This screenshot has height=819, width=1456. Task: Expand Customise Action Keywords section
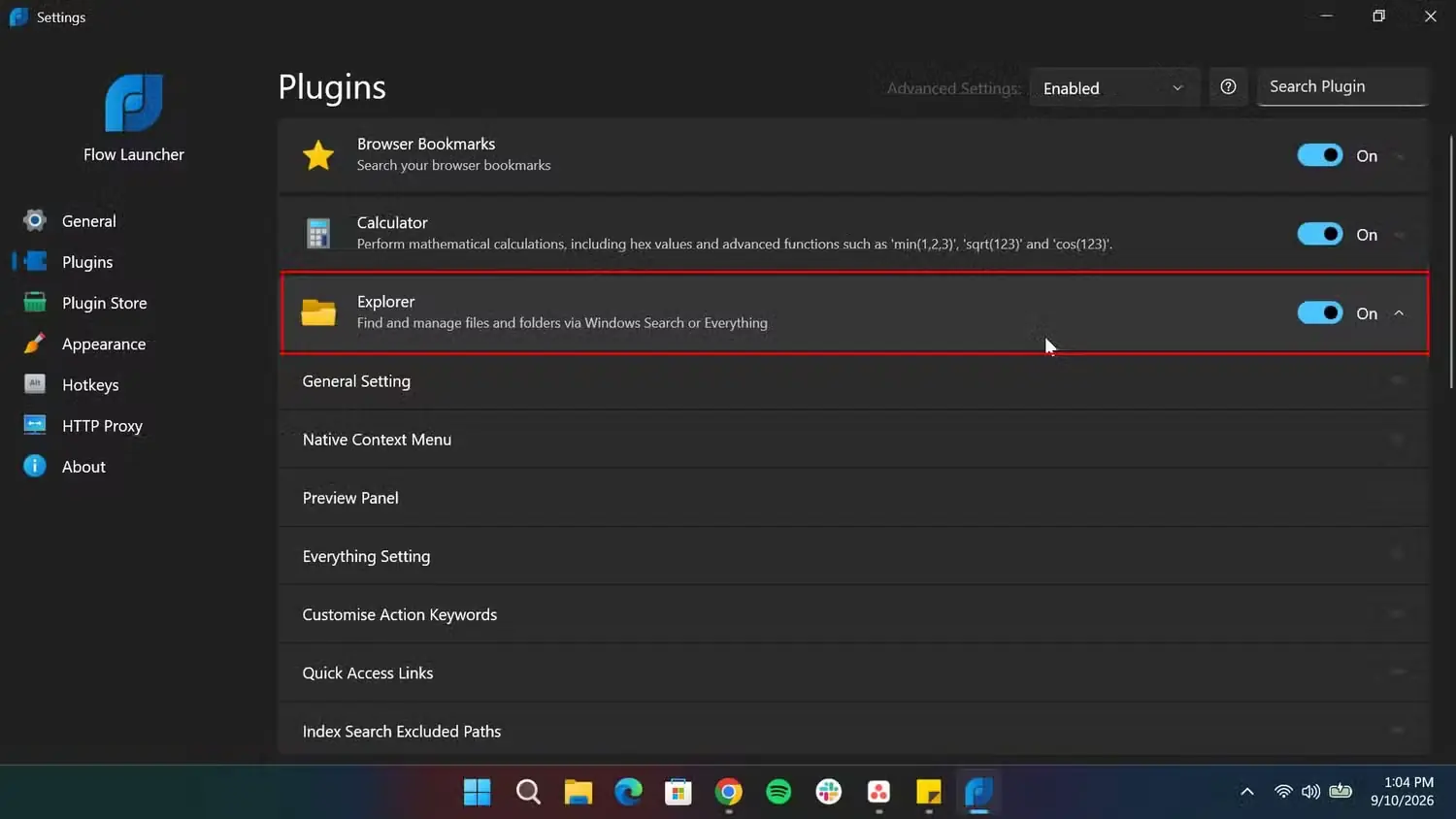(854, 614)
